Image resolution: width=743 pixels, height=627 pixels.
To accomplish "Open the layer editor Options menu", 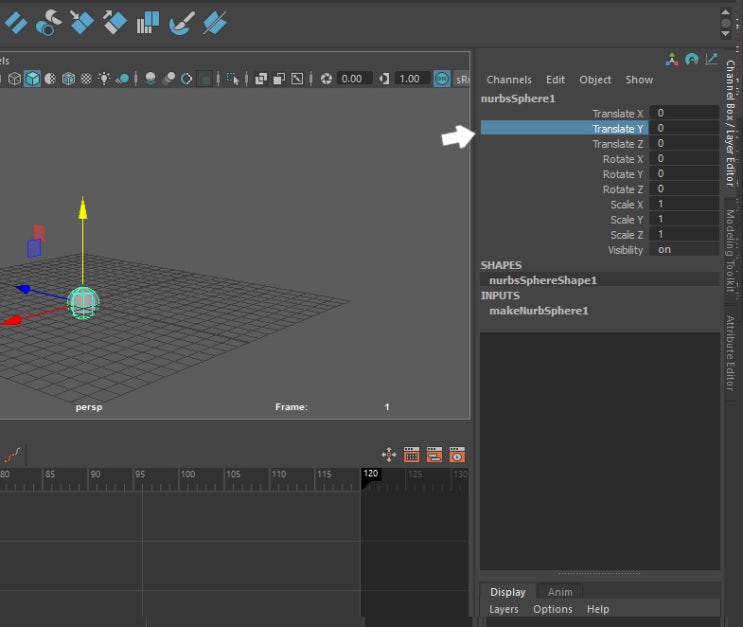I will click(553, 609).
